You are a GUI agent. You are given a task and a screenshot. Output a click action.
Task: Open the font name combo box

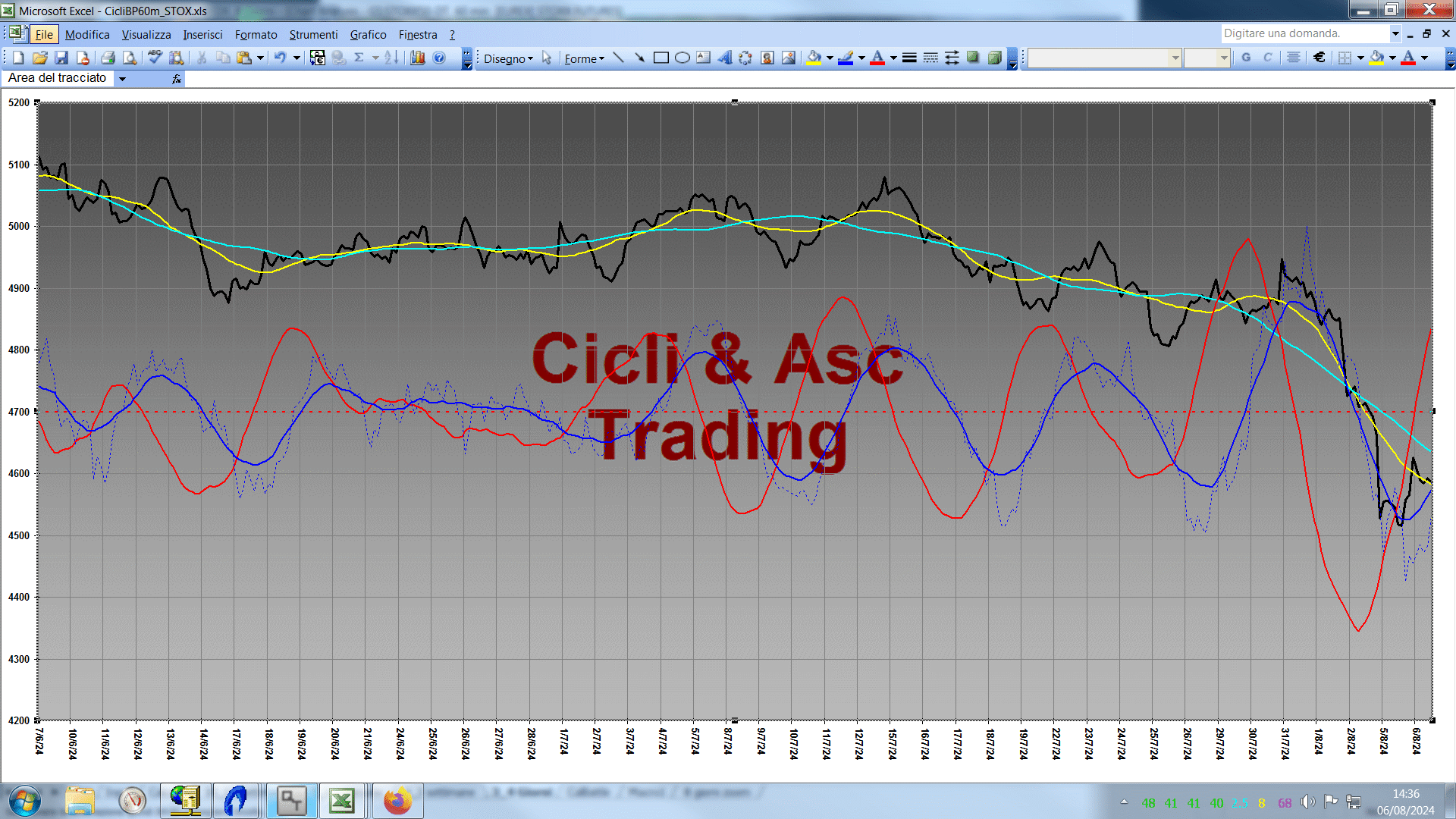[1104, 58]
